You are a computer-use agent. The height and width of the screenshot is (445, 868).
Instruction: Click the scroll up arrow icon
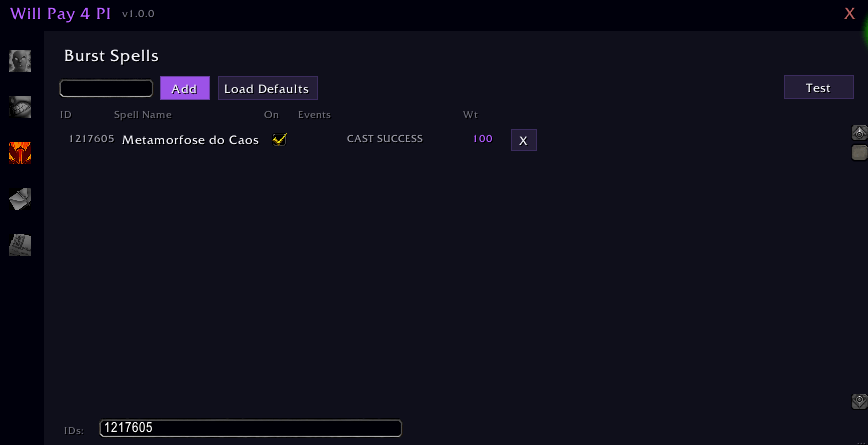[859, 132]
